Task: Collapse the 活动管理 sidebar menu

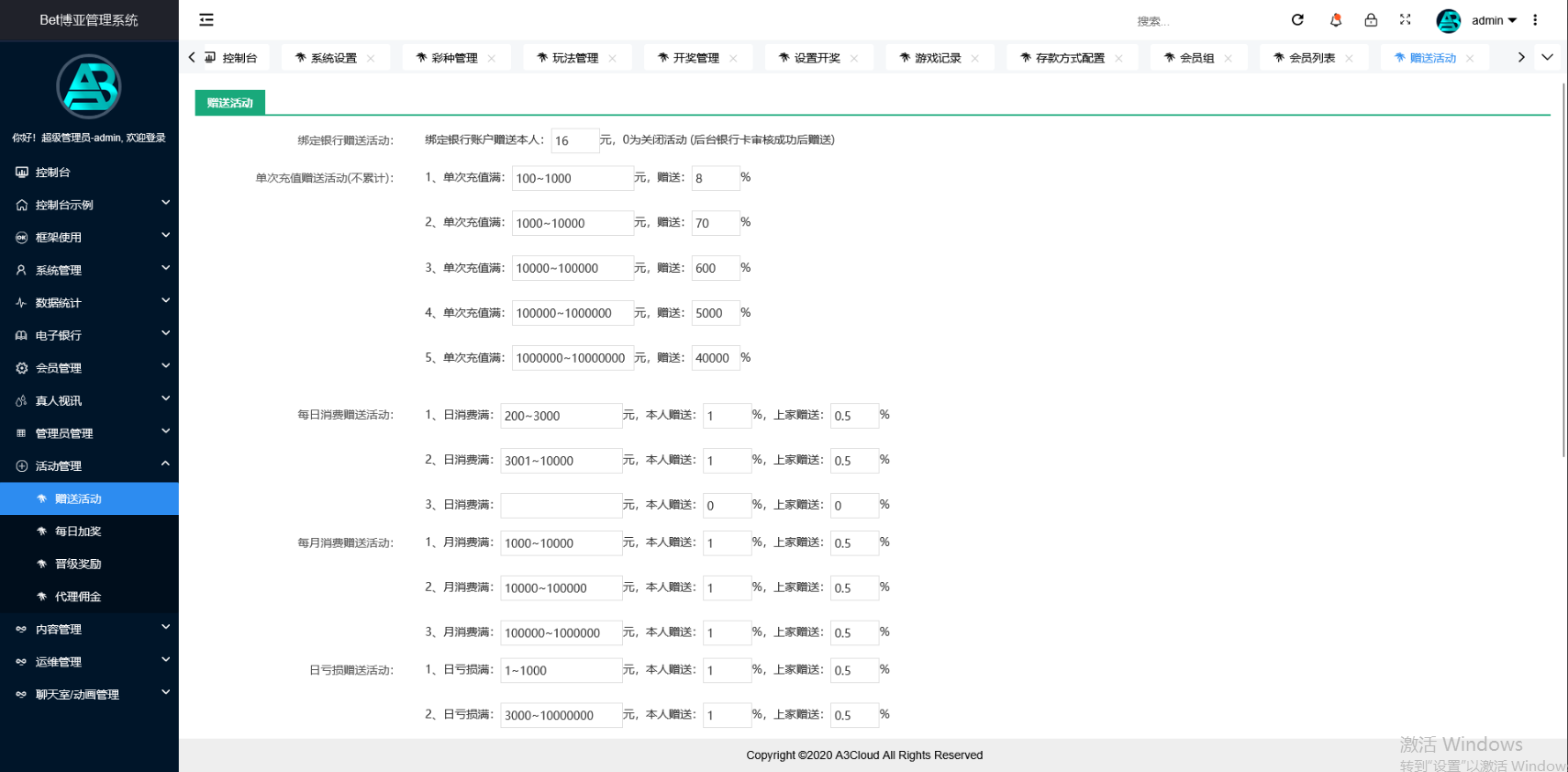Action: (x=89, y=465)
